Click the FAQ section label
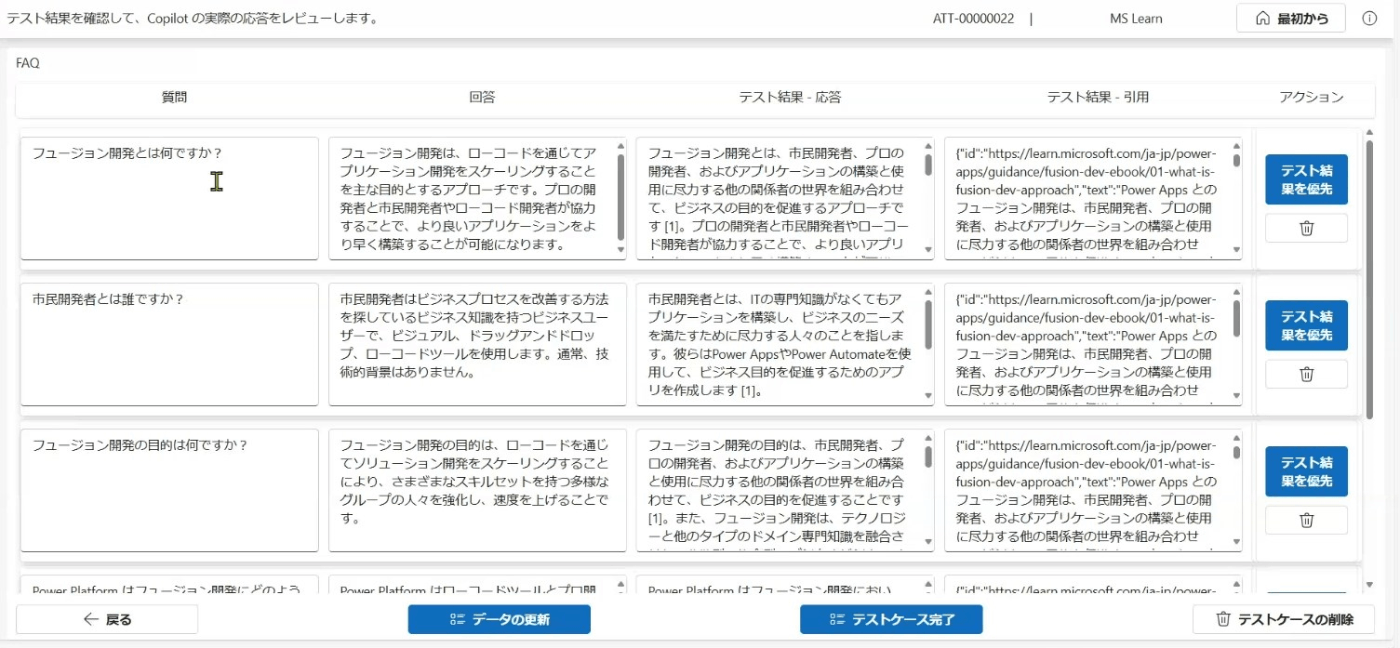Image resolution: width=1400 pixels, height=648 pixels. click(x=28, y=63)
